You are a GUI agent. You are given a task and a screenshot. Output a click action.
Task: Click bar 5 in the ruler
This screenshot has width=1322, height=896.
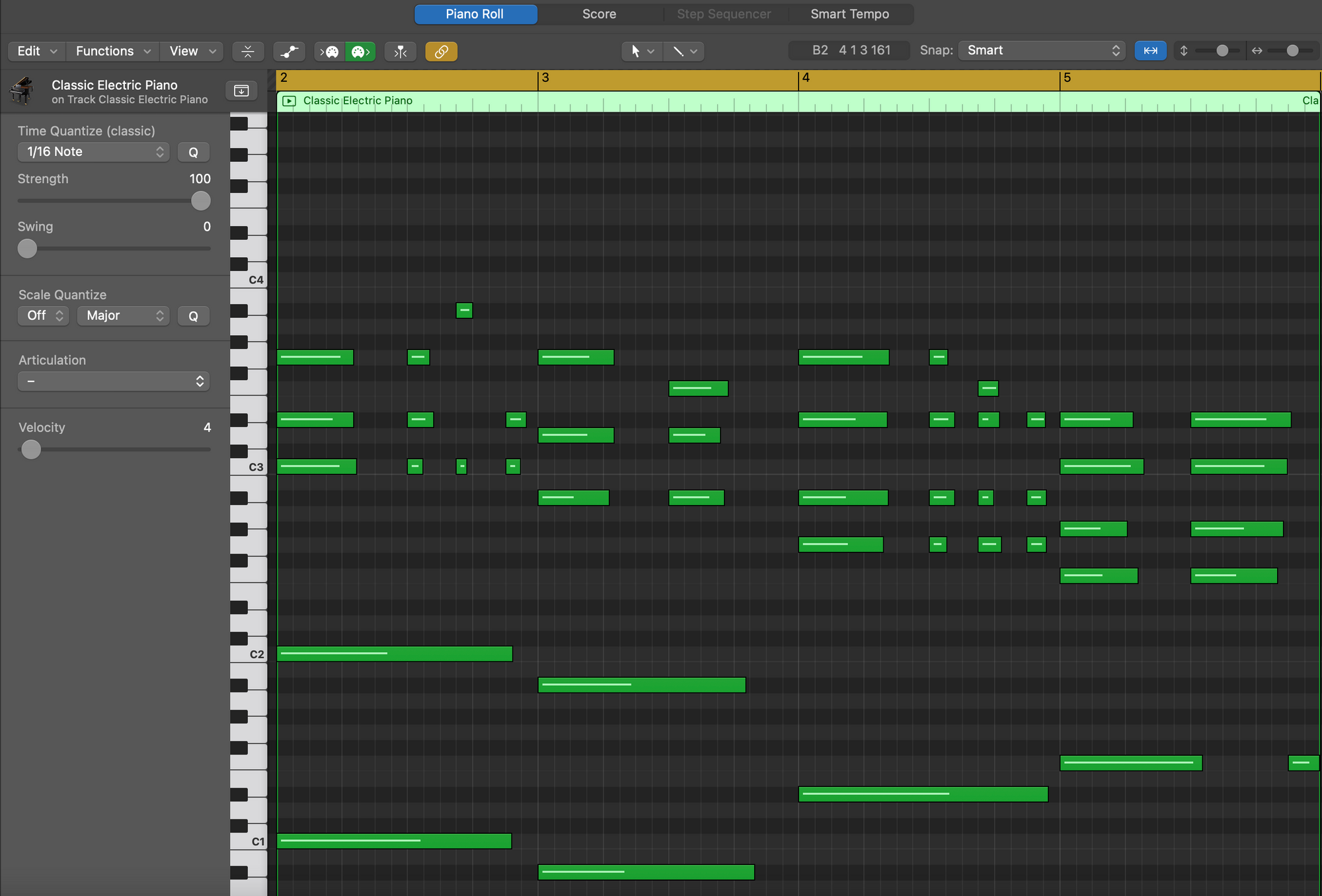pos(1067,78)
